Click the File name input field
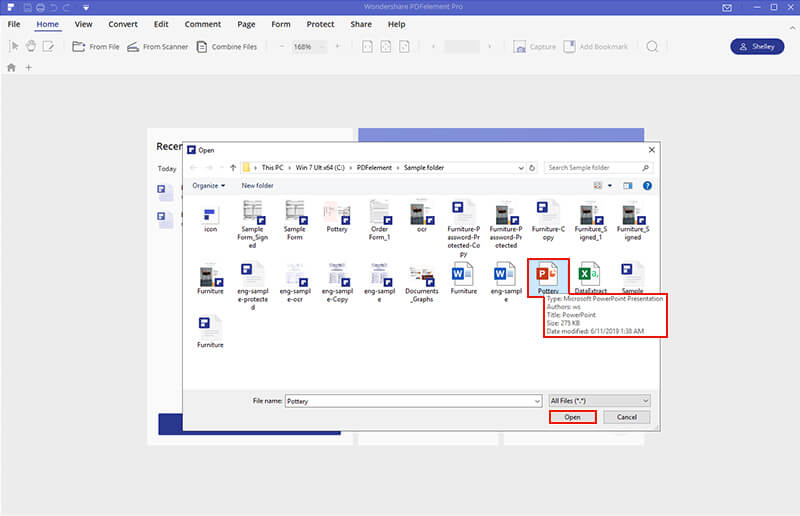The width and height of the screenshot is (800, 516). (x=413, y=401)
